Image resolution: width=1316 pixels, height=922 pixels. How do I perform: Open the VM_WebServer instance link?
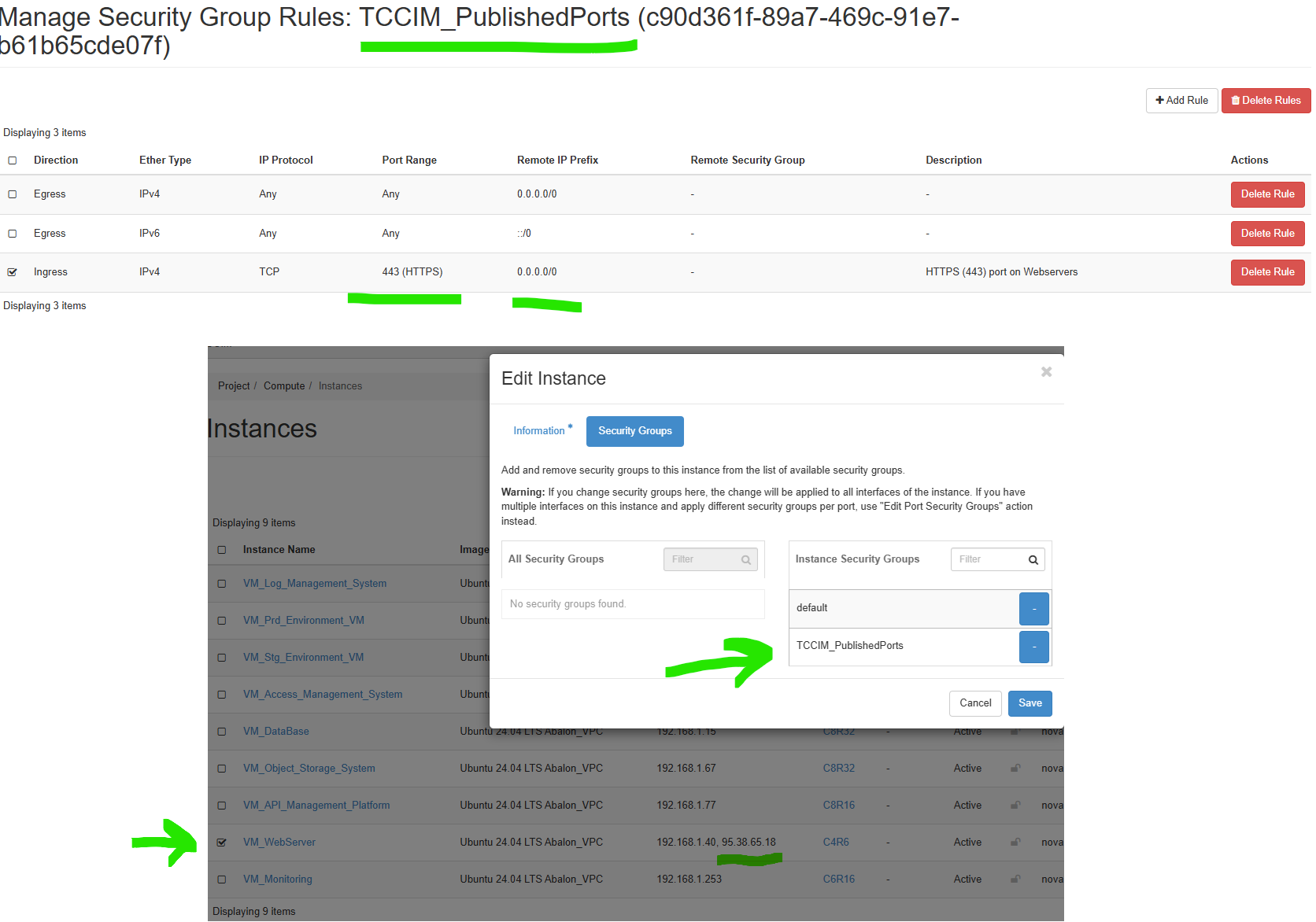[x=279, y=843]
